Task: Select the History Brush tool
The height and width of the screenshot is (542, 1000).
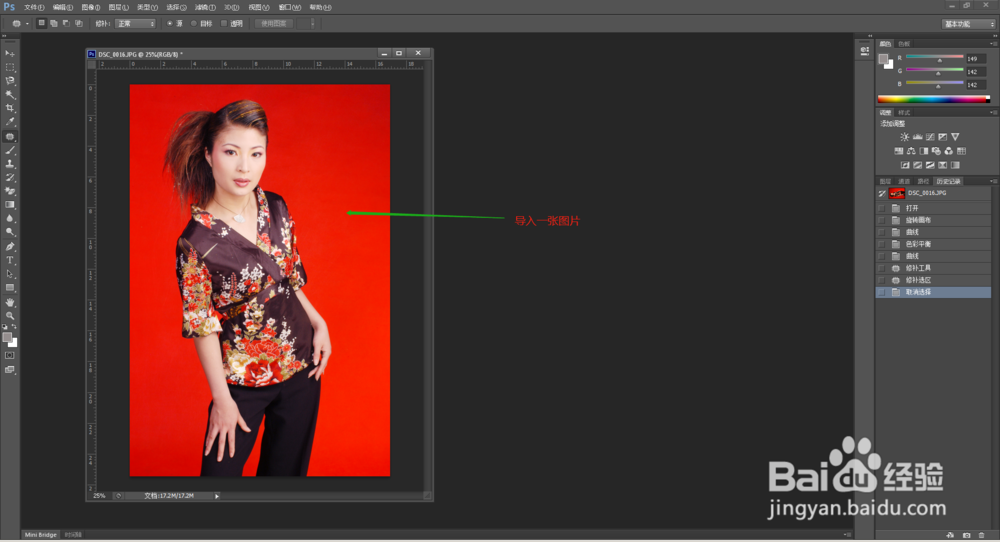Action: click(10, 178)
